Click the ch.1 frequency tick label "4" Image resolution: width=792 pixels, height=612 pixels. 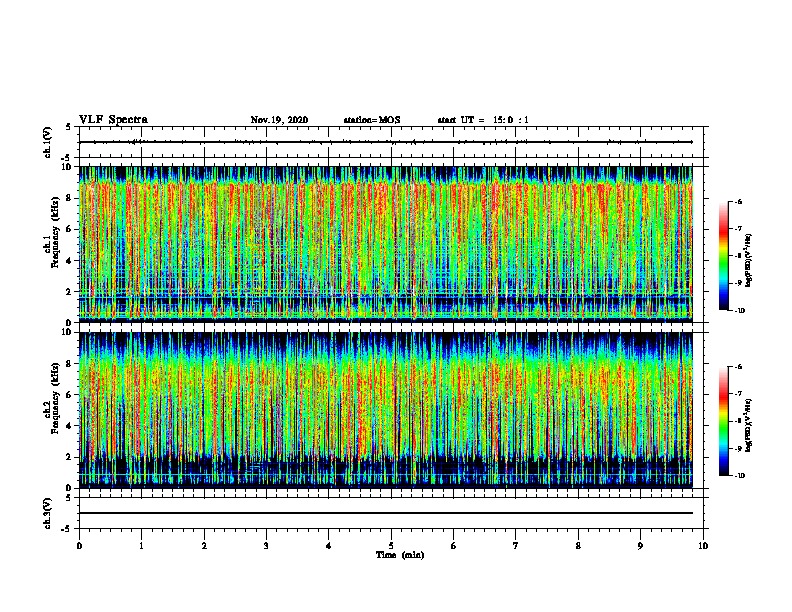click(70, 261)
